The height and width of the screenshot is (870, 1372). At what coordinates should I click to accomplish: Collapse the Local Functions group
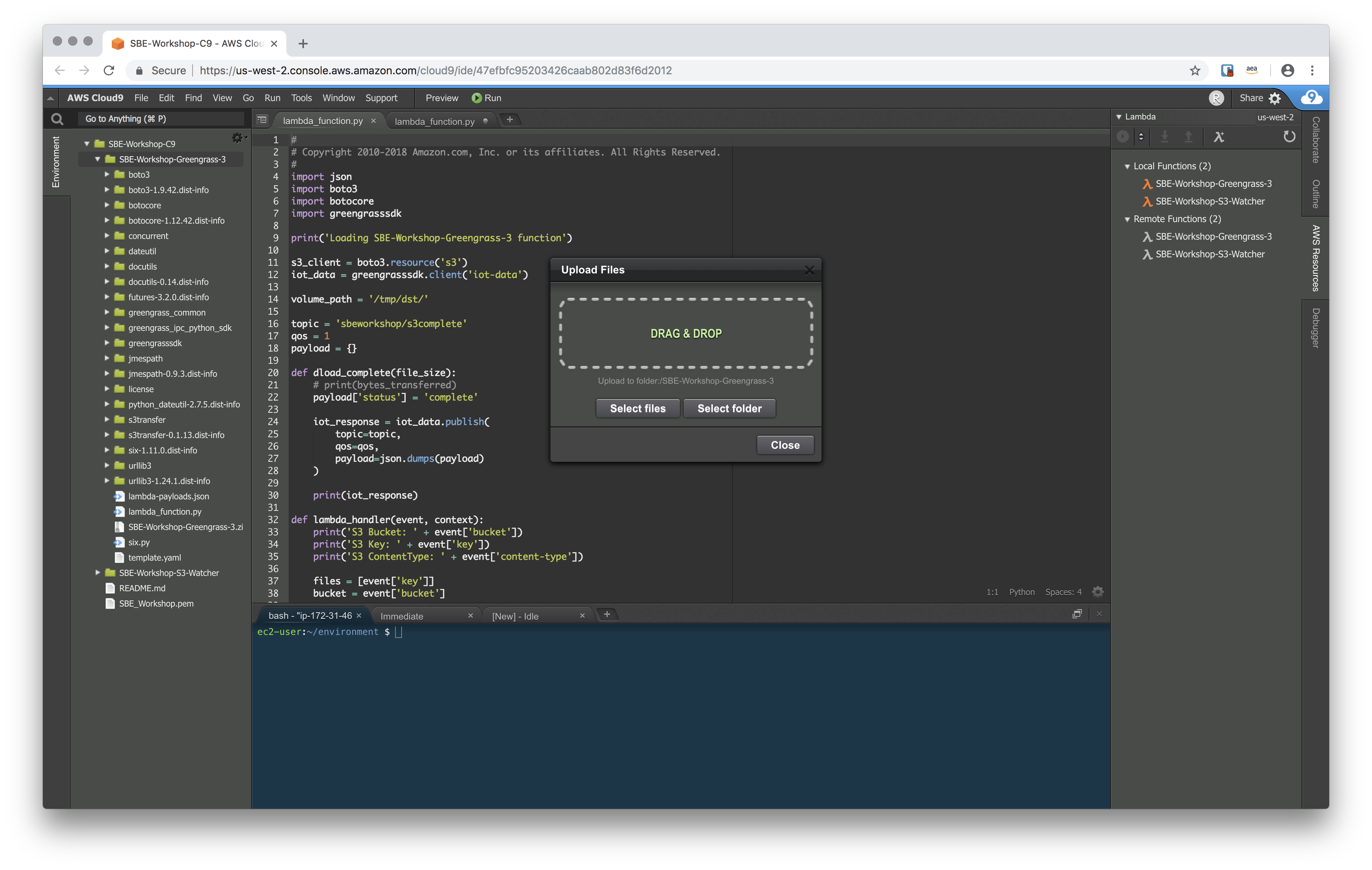point(1127,167)
